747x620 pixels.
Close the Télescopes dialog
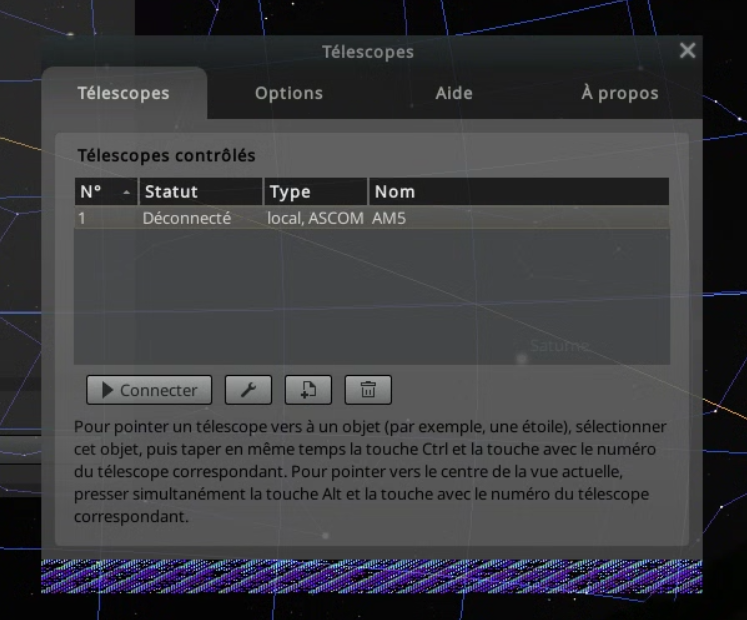pos(687,50)
